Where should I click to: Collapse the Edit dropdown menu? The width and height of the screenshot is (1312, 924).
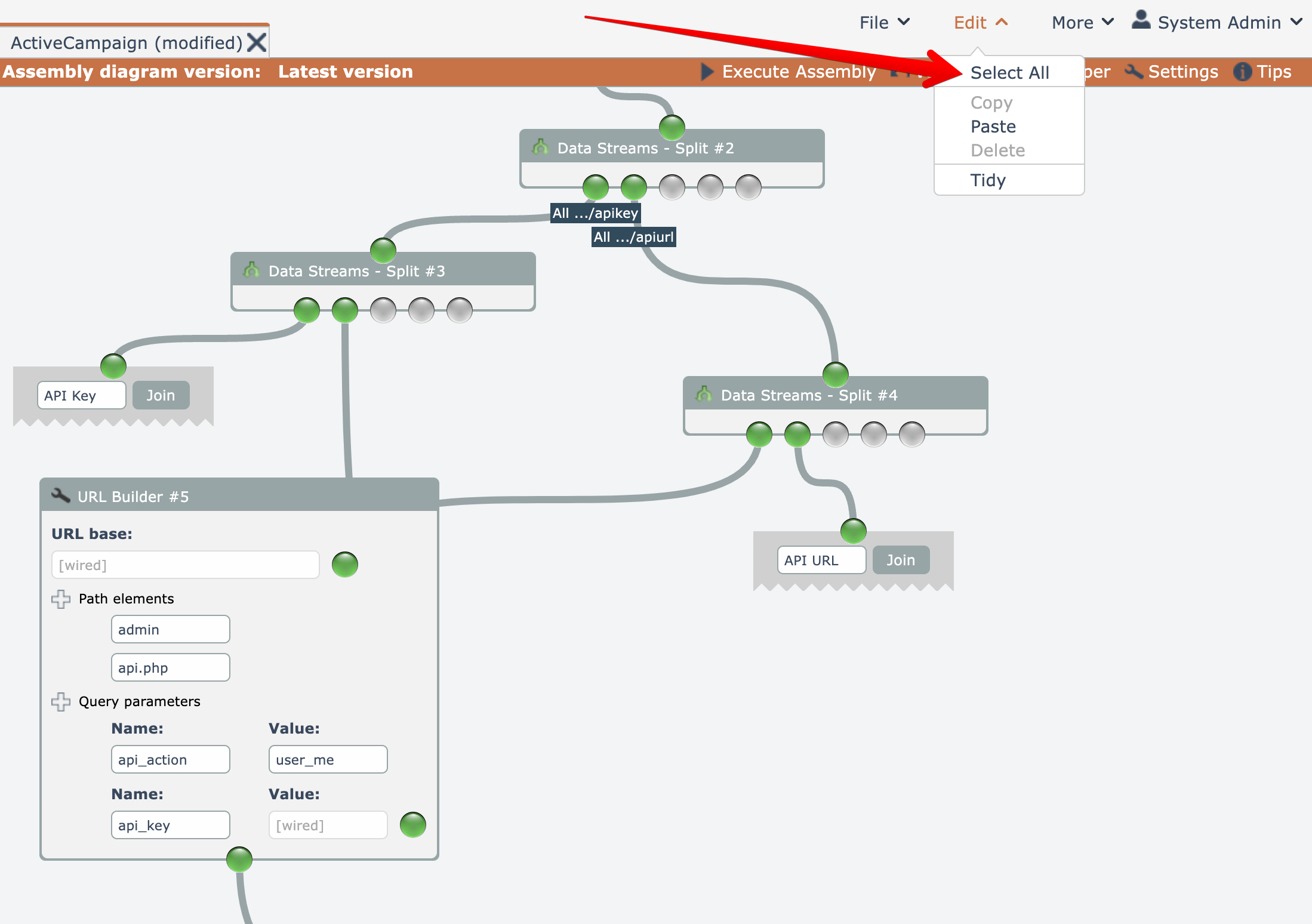[980, 23]
